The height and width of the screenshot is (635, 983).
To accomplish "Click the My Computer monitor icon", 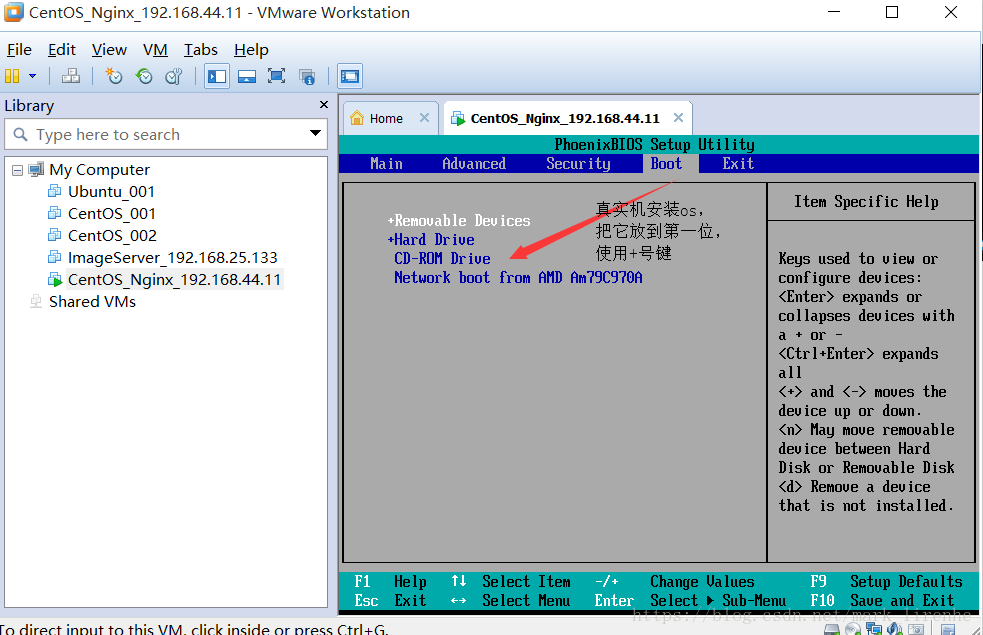I will click(36, 169).
